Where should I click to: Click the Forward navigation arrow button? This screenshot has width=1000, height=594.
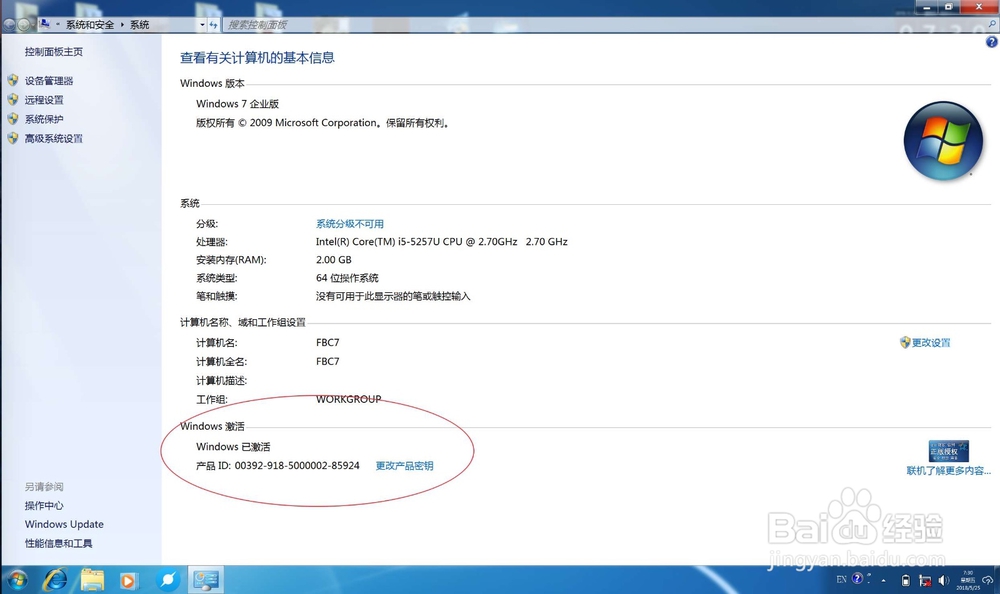tap(24, 25)
